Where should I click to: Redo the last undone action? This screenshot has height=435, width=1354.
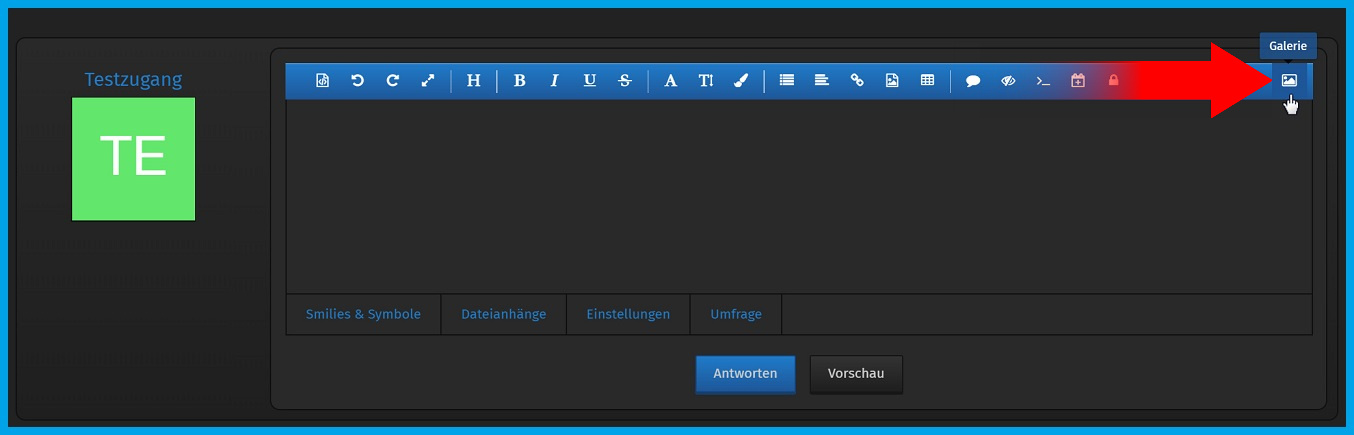click(x=392, y=81)
